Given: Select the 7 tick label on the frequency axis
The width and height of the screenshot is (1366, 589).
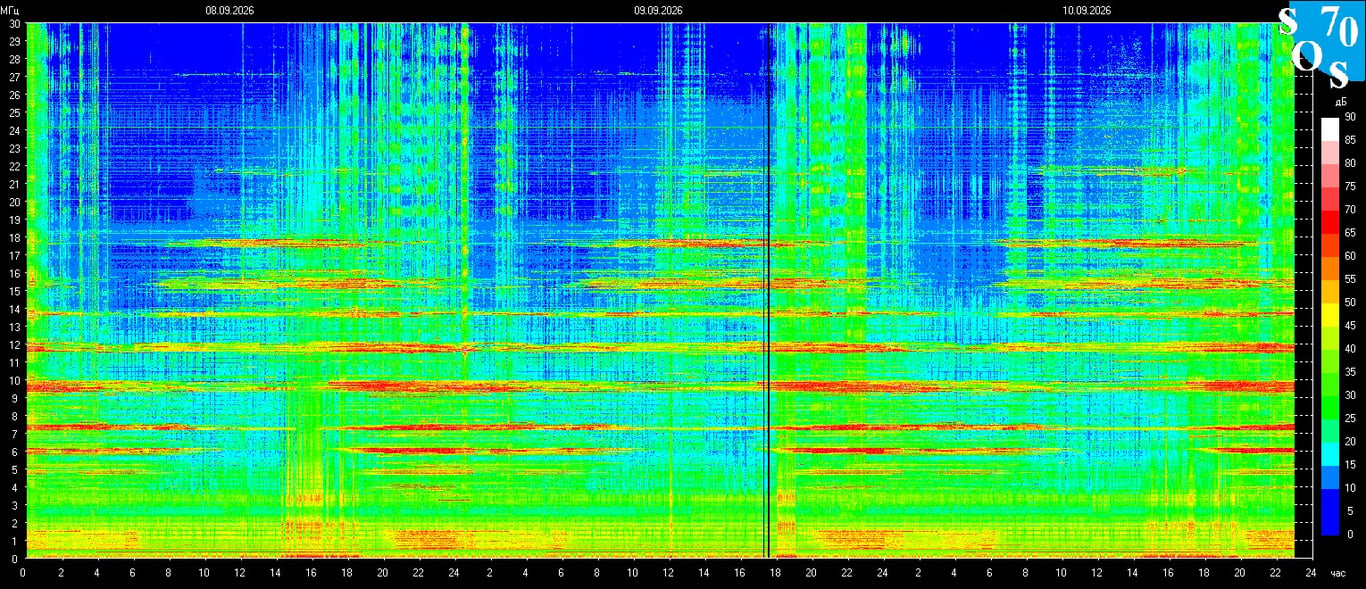Looking at the screenshot, I should [17, 434].
